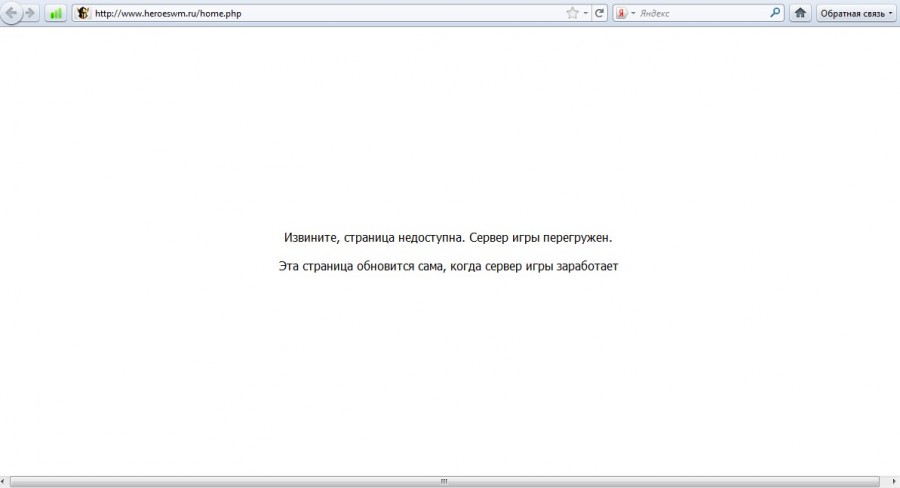Open the Обратная связь feedback menu
The height and width of the screenshot is (488, 900).
856,13
